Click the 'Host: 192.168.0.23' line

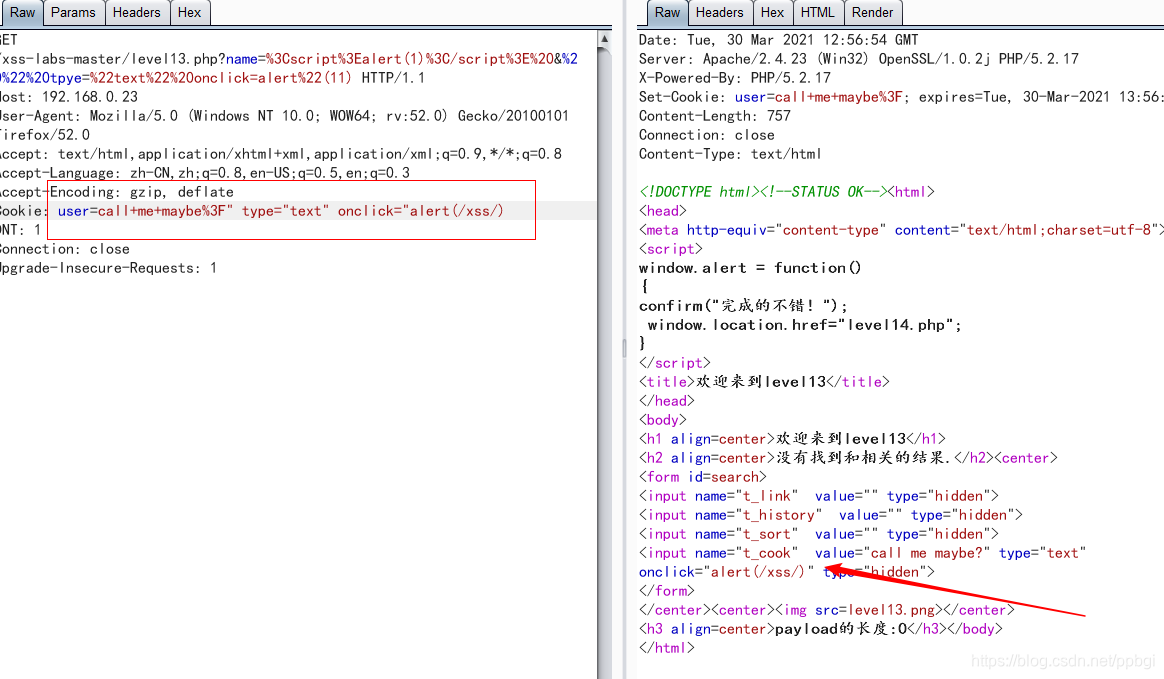tap(69, 97)
